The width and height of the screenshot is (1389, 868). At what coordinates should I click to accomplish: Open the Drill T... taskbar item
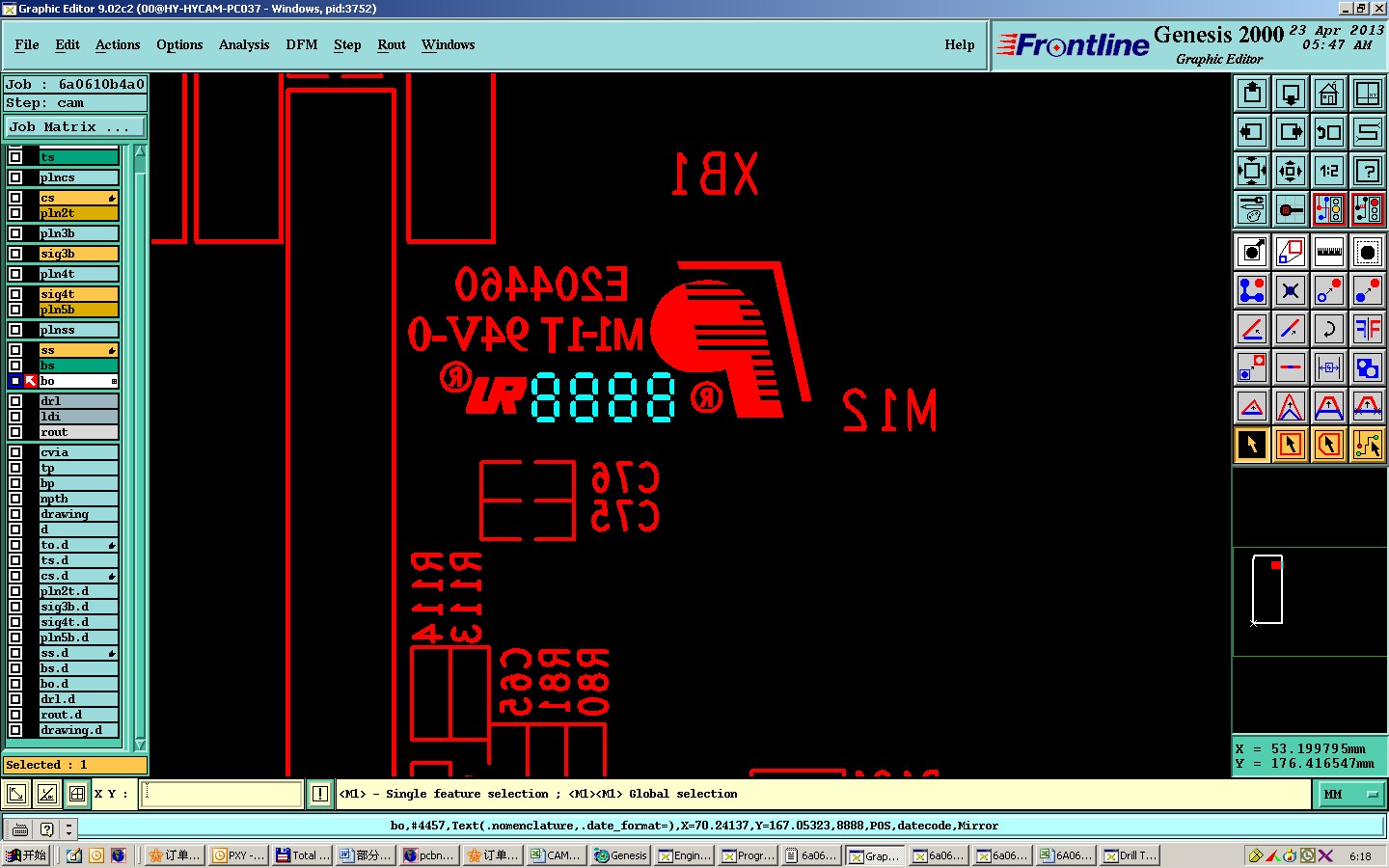point(1130,855)
